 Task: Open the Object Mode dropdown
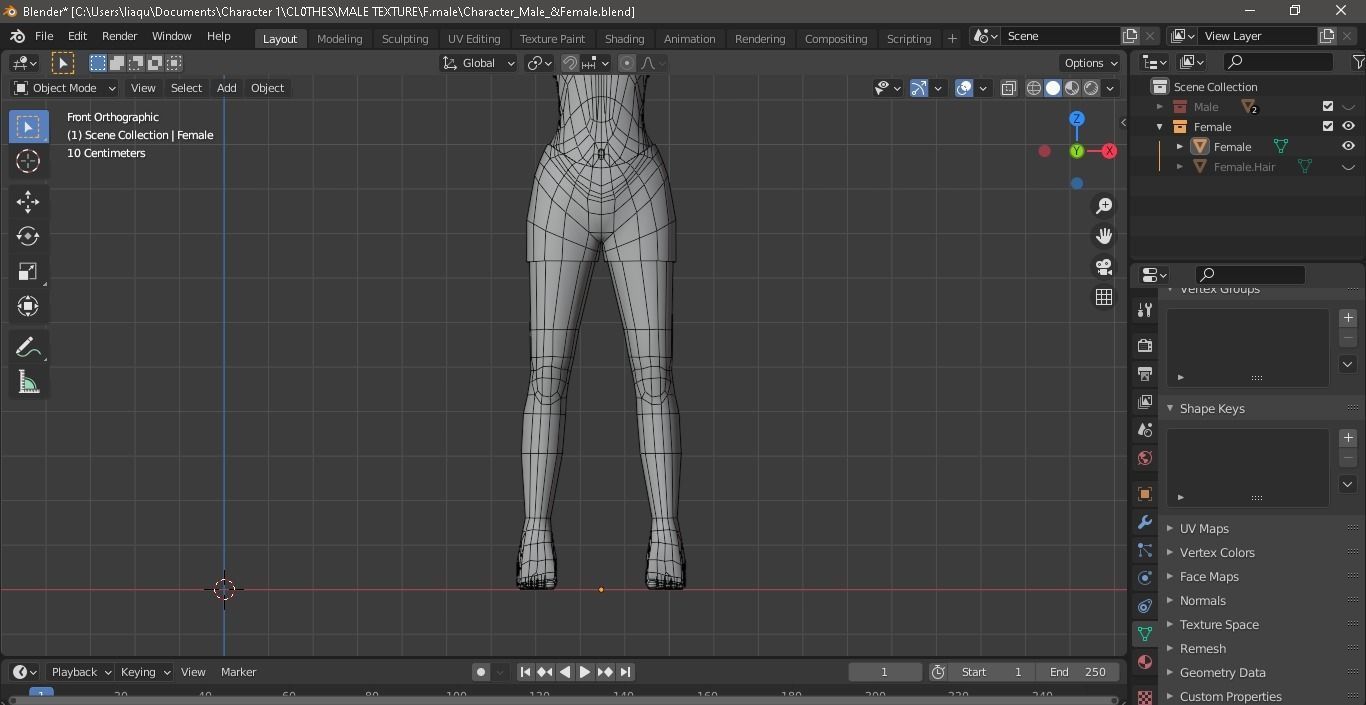coord(65,88)
